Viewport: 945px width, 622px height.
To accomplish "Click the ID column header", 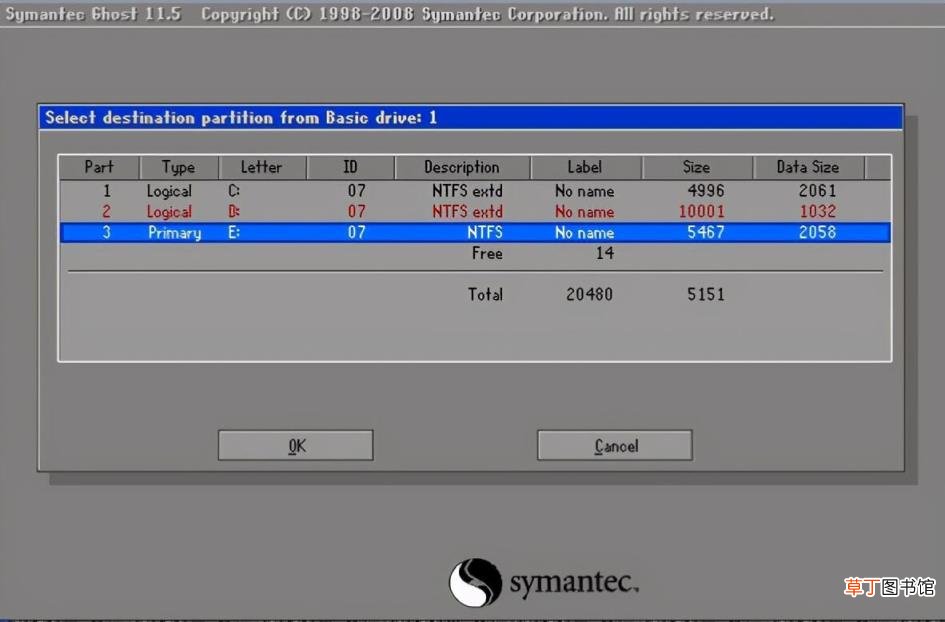I will (x=350, y=167).
